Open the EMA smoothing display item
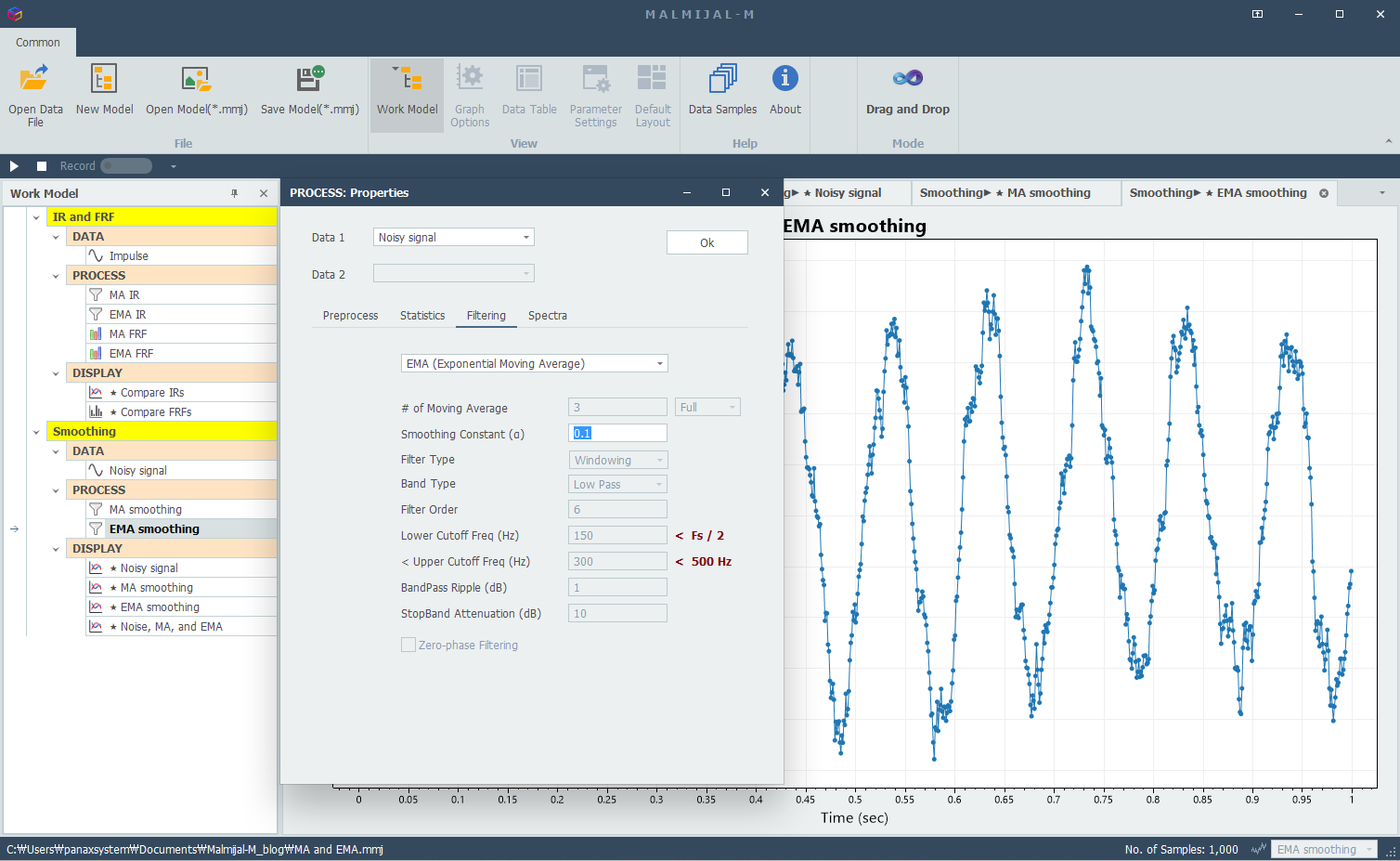Image resolution: width=1400 pixels, height=861 pixels. coord(181,607)
